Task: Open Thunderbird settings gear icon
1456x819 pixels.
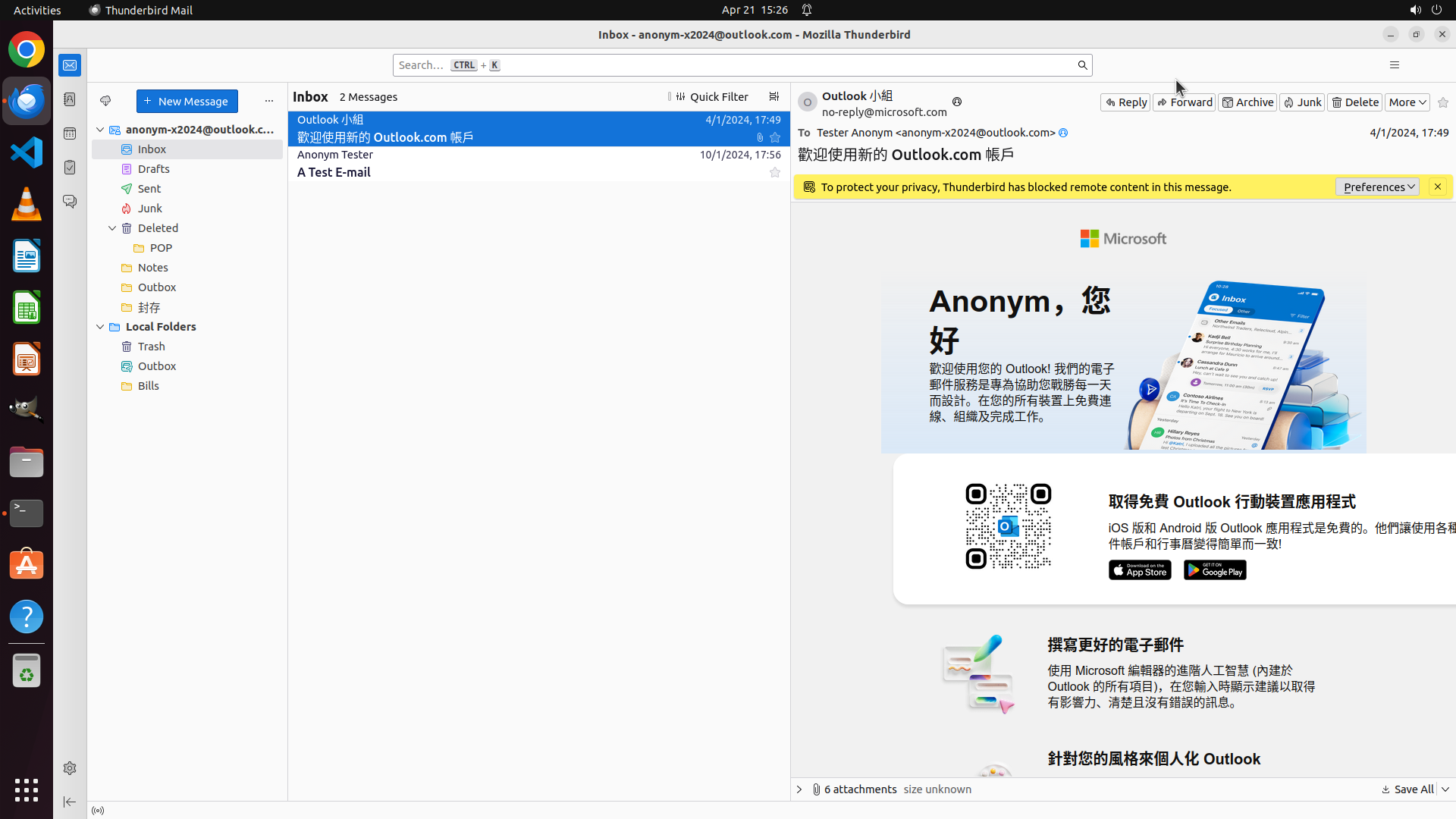Action: pyautogui.click(x=70, y=768)
